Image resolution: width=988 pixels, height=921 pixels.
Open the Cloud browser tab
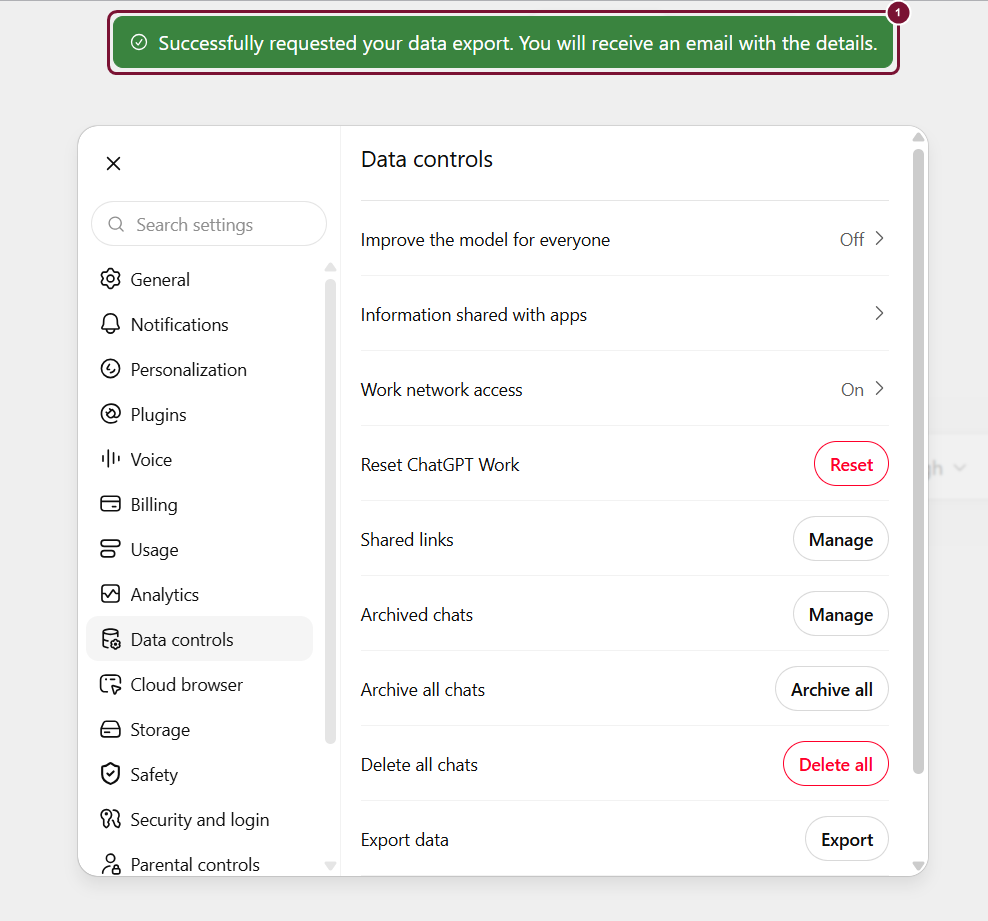pyautogui.click(x=199, y=684)
